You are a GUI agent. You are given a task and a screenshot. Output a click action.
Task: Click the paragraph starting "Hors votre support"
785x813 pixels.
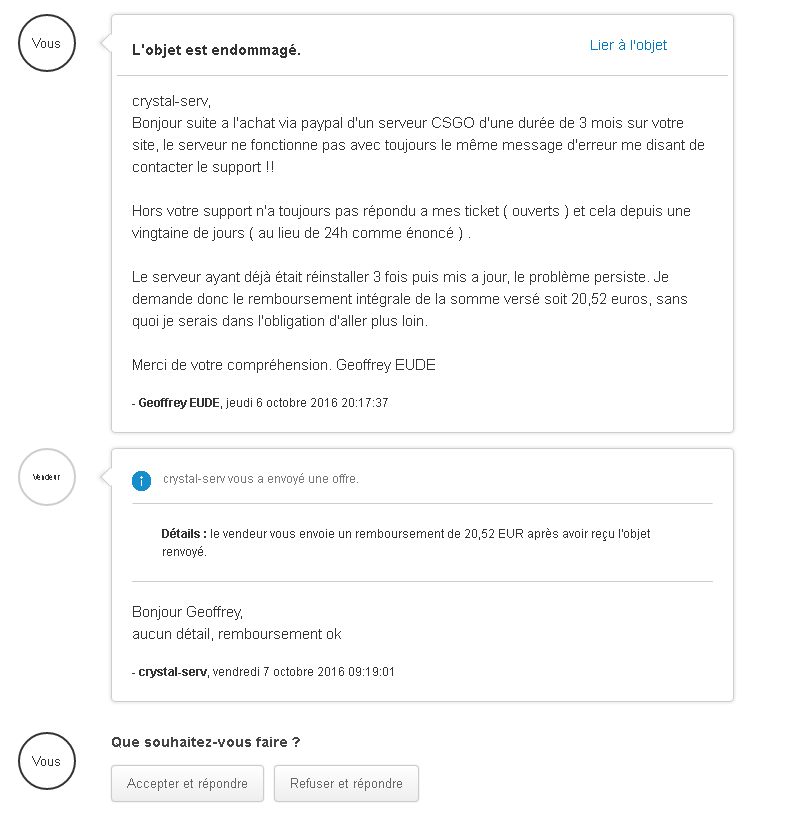(411, 222)
